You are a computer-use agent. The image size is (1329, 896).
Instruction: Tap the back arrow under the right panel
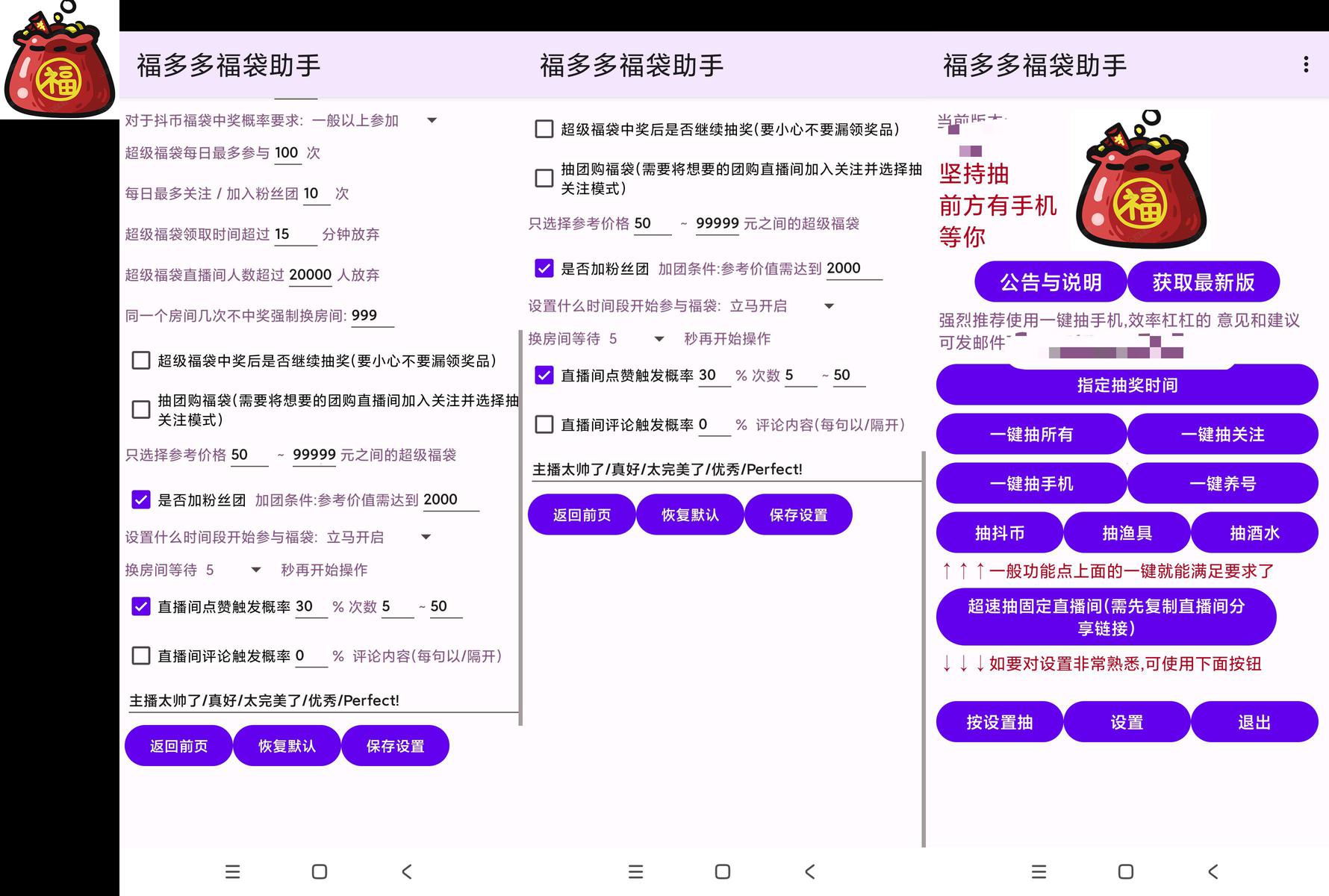[1213, 871]
